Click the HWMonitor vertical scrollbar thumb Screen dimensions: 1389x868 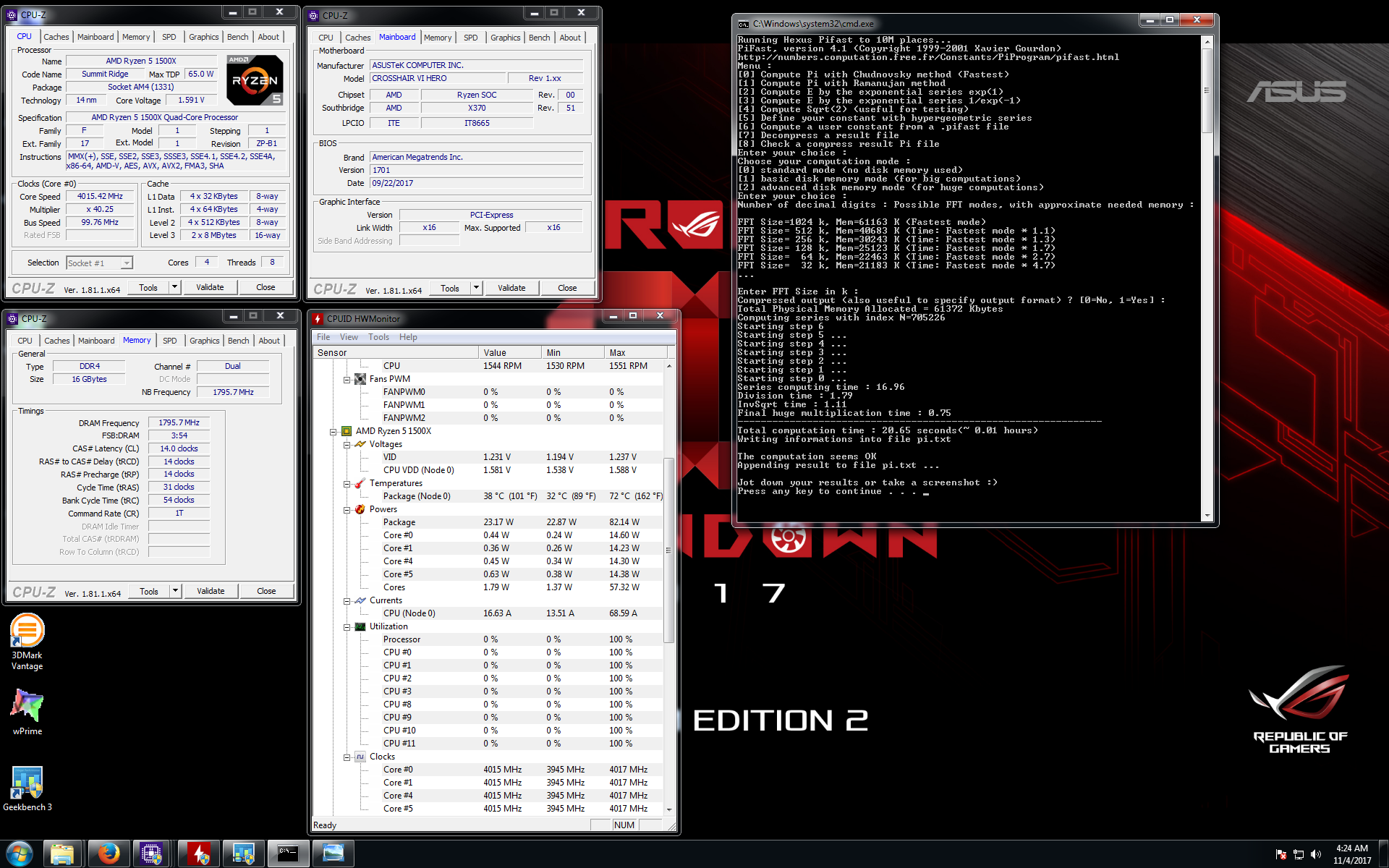(x=668, y=550)
